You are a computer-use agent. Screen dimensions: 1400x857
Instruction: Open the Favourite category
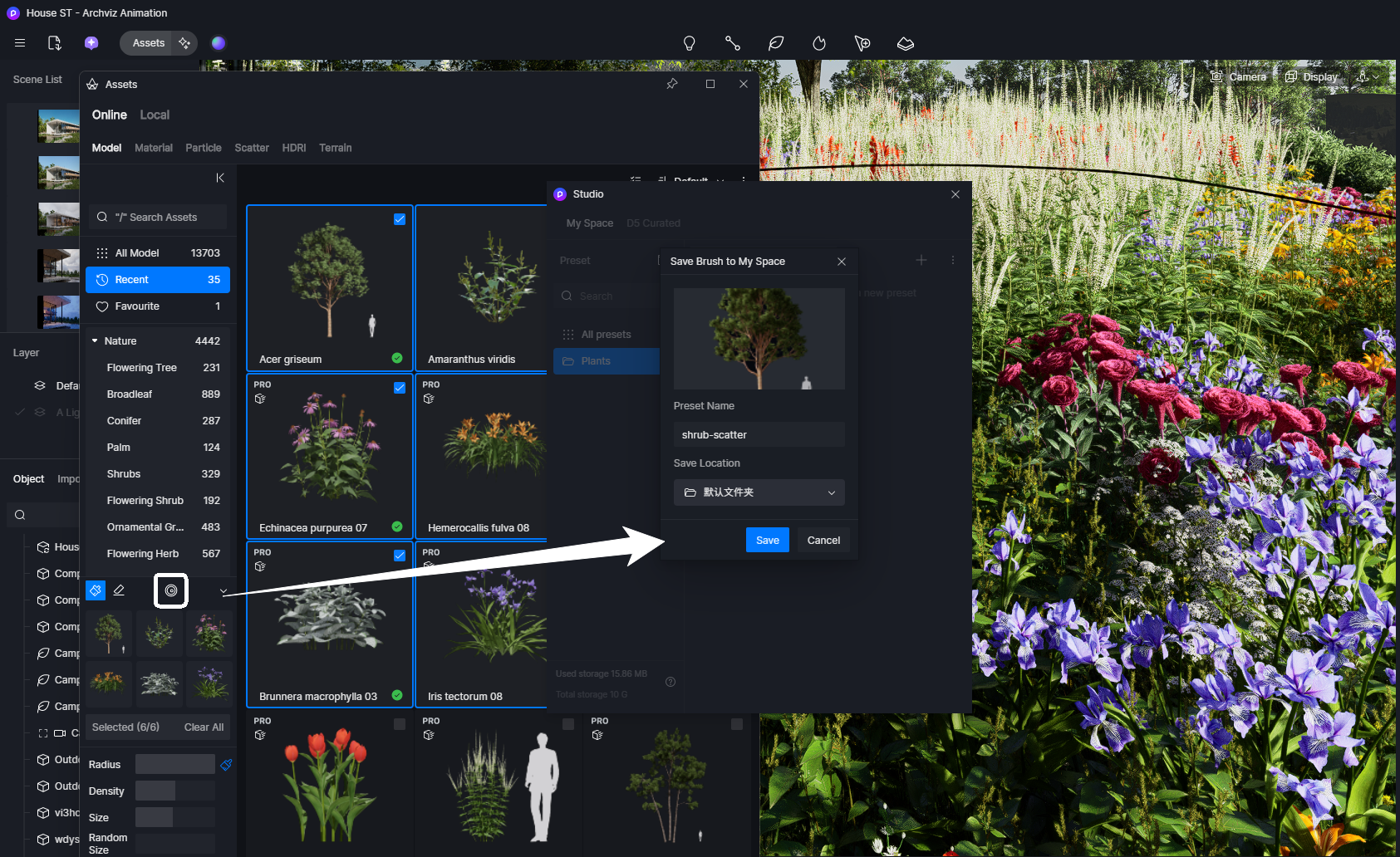coord(158,306)
